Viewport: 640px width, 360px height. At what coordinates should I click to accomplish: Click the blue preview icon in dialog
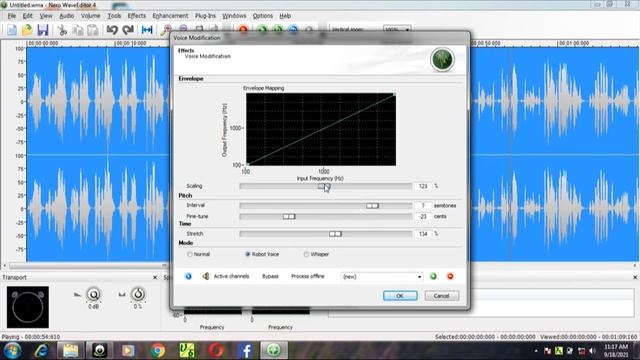coord(188,276)
